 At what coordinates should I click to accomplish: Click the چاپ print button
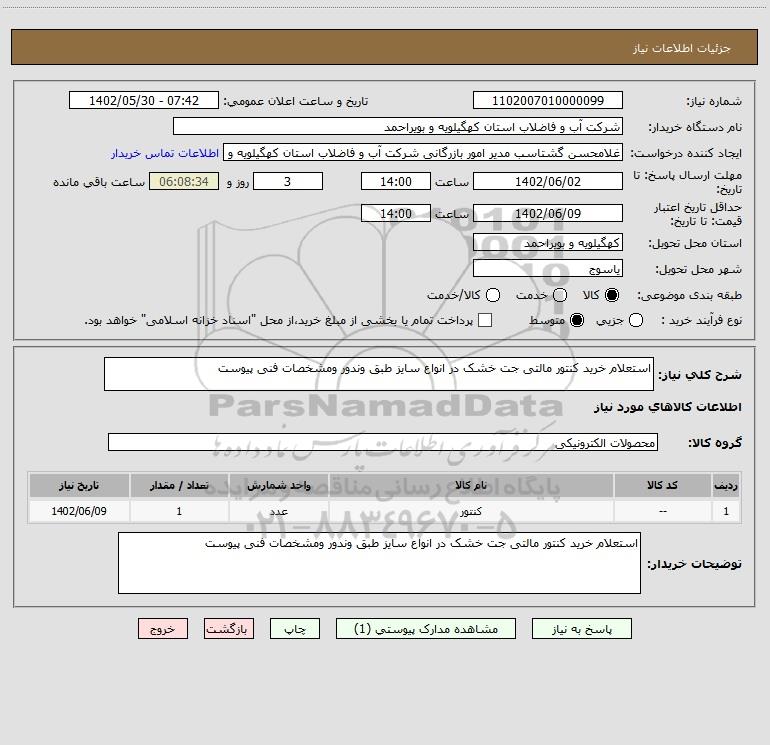click(295, 629)
